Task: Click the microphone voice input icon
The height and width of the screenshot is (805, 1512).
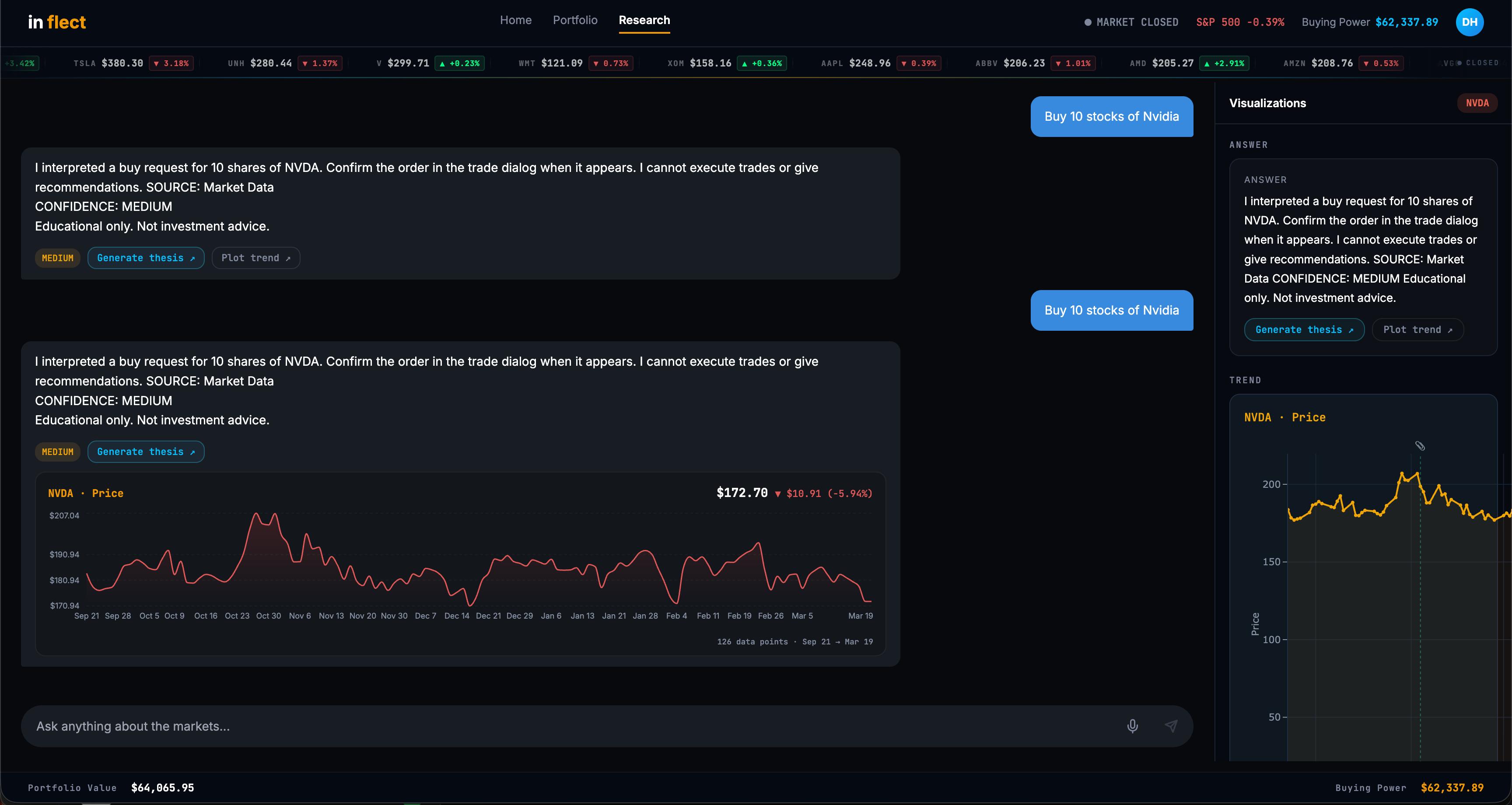Action: point(1132,726)
